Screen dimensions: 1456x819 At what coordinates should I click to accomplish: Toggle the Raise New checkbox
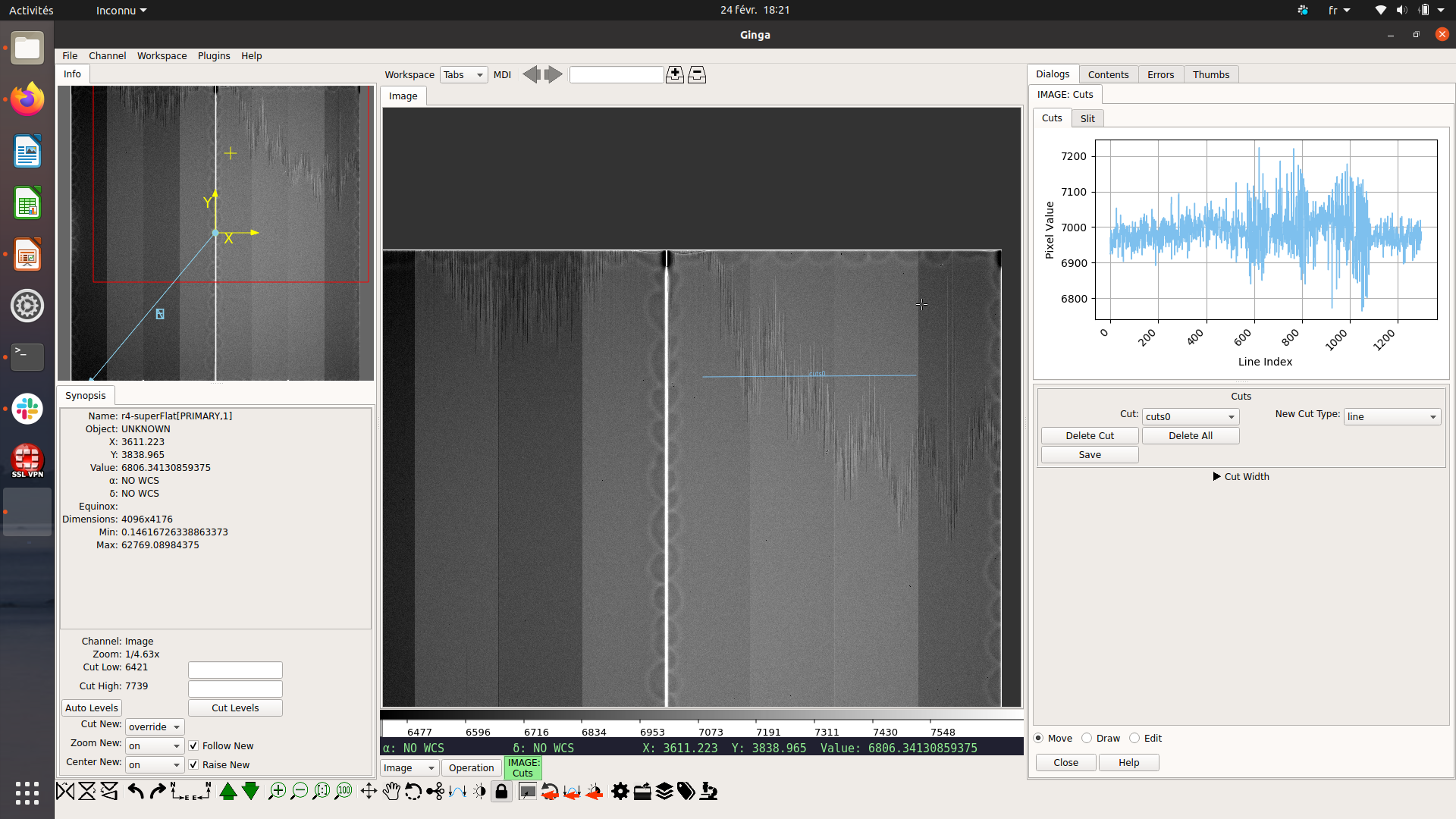[x=193, y=765]
